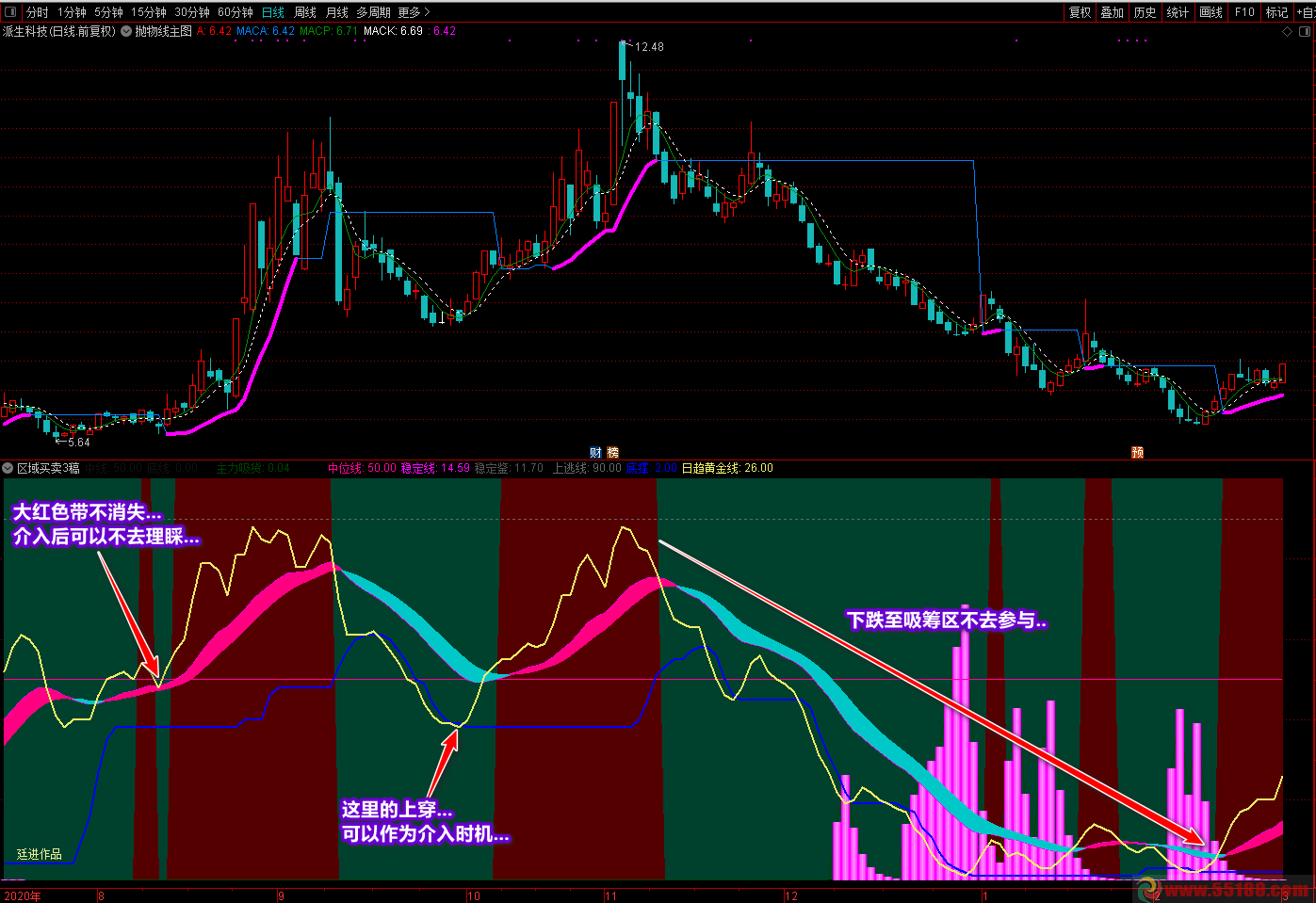Image resolution: width=1316 pixels, height=903 pixels.
Task: Click the 预 forecast badge icon
Action: tap(1137, 453)
